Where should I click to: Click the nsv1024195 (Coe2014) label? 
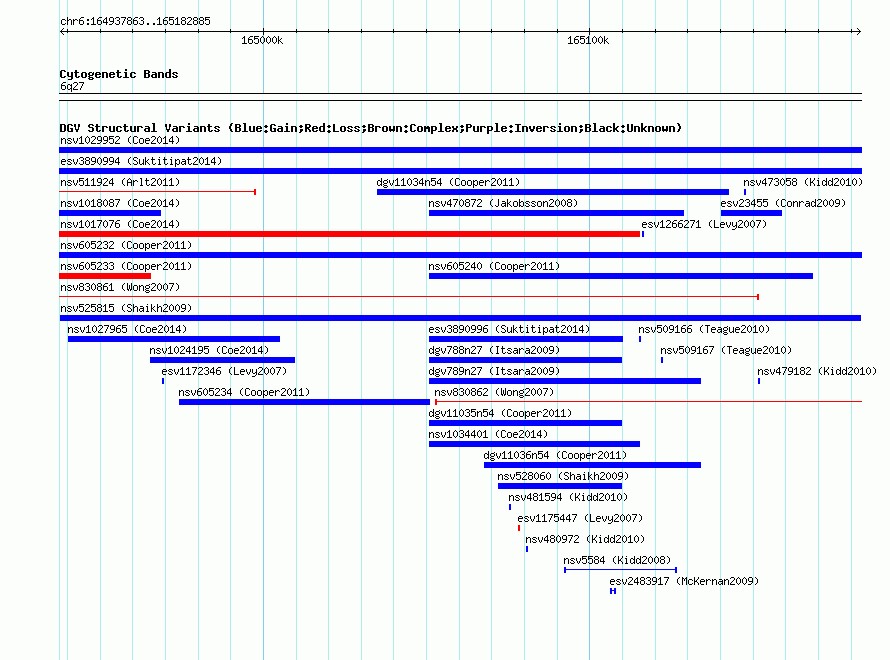[209, 350]
